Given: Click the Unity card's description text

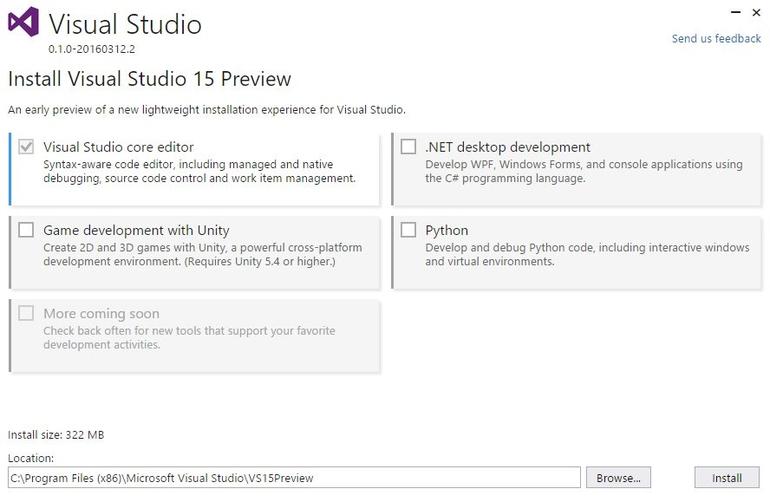Looking at the screenshot, I should [x=202, y=254].
